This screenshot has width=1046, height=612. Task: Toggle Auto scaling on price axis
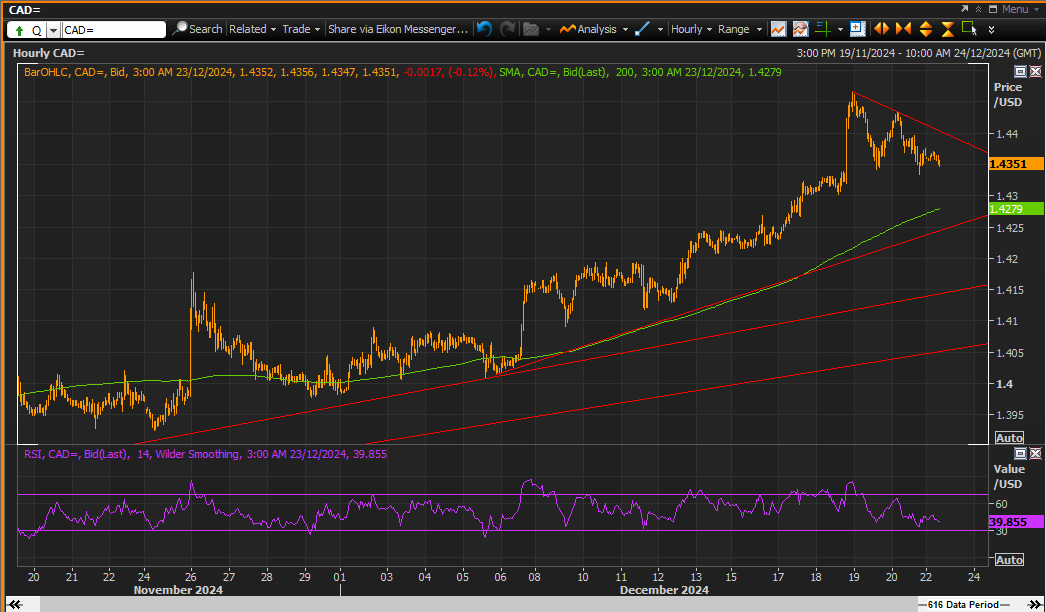[x=1009, y=438]
